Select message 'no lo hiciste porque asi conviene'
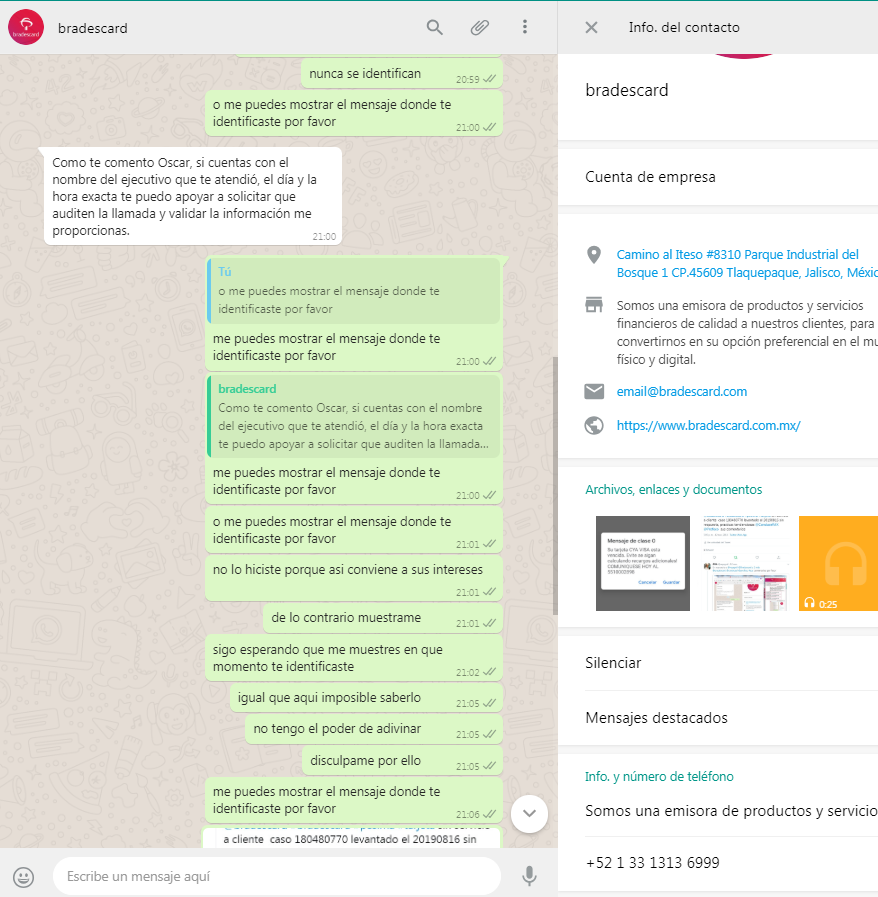 [x=353, y=578]
